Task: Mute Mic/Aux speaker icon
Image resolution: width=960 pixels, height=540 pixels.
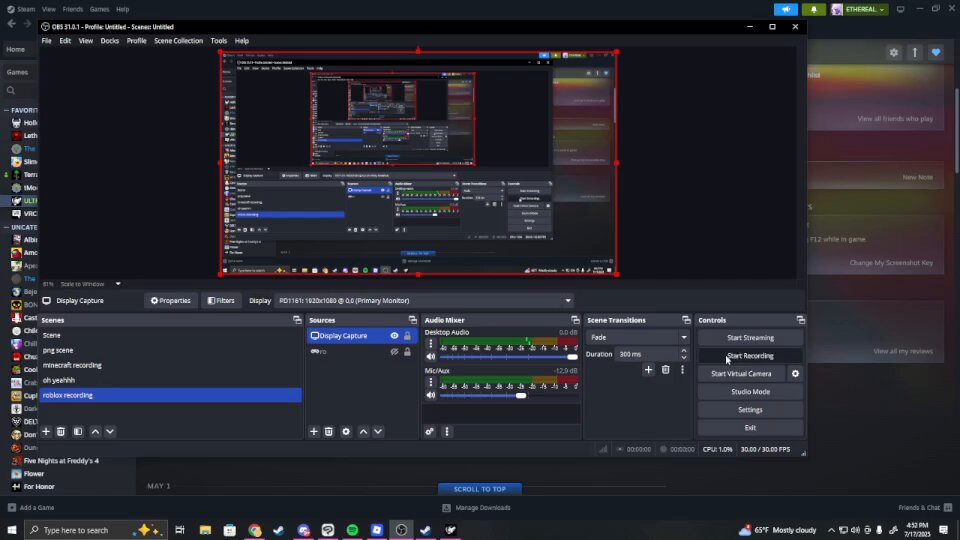Action: click(x=430, y=396)
